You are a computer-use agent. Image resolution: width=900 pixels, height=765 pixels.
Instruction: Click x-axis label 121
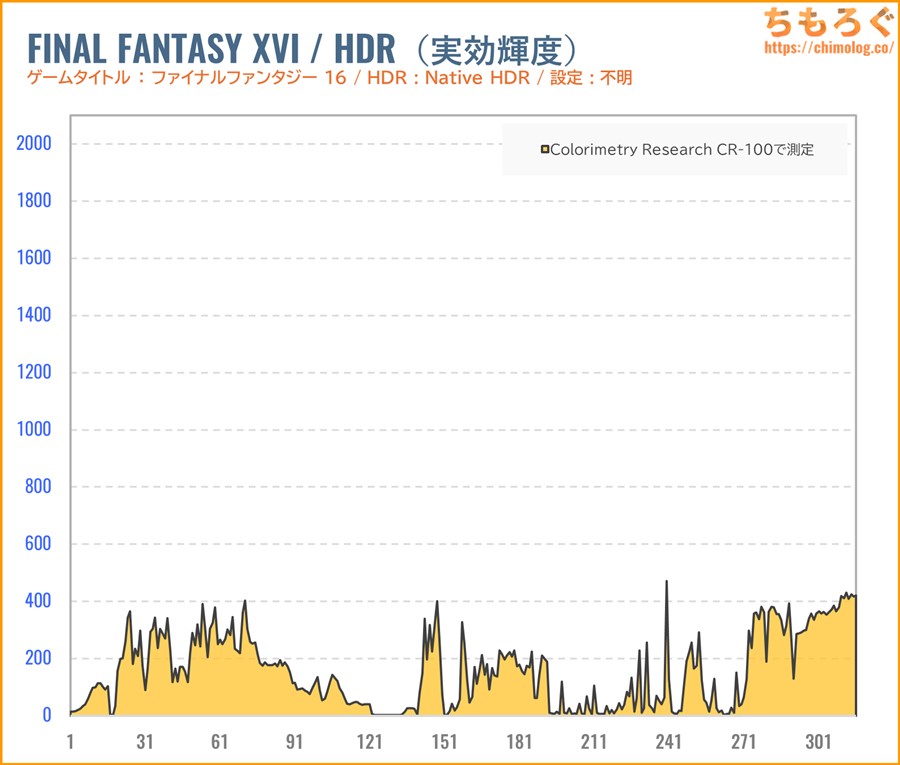(x=369, y=741)
